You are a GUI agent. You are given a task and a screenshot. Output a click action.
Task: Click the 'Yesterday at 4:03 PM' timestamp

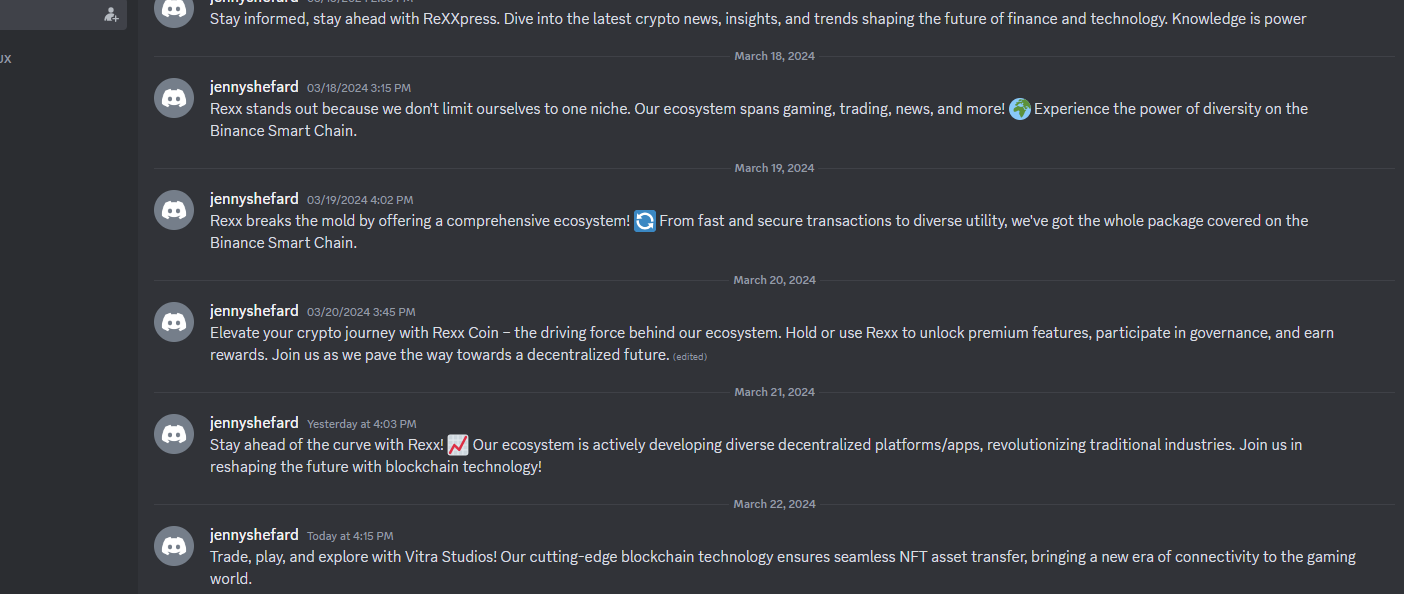tap(362, 424)
